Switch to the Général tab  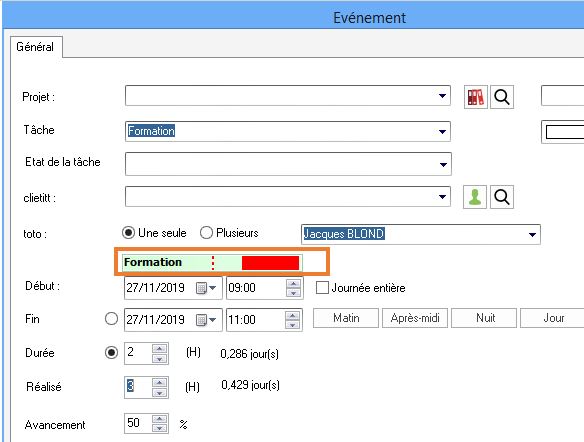click(x=35, y=47)
